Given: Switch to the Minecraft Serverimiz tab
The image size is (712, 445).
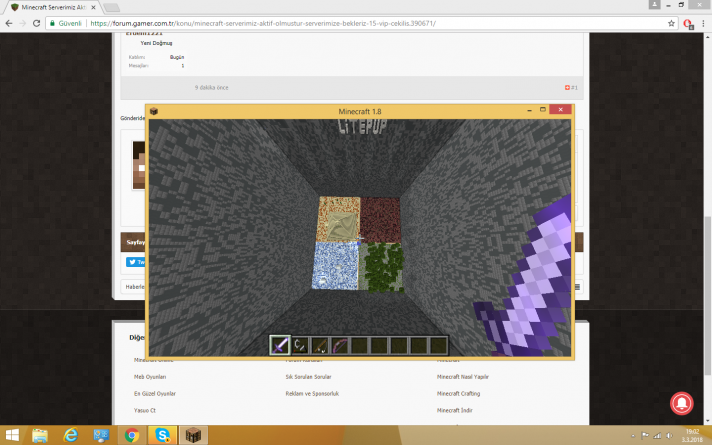Looking at the screenshot, I should point(53,7).
